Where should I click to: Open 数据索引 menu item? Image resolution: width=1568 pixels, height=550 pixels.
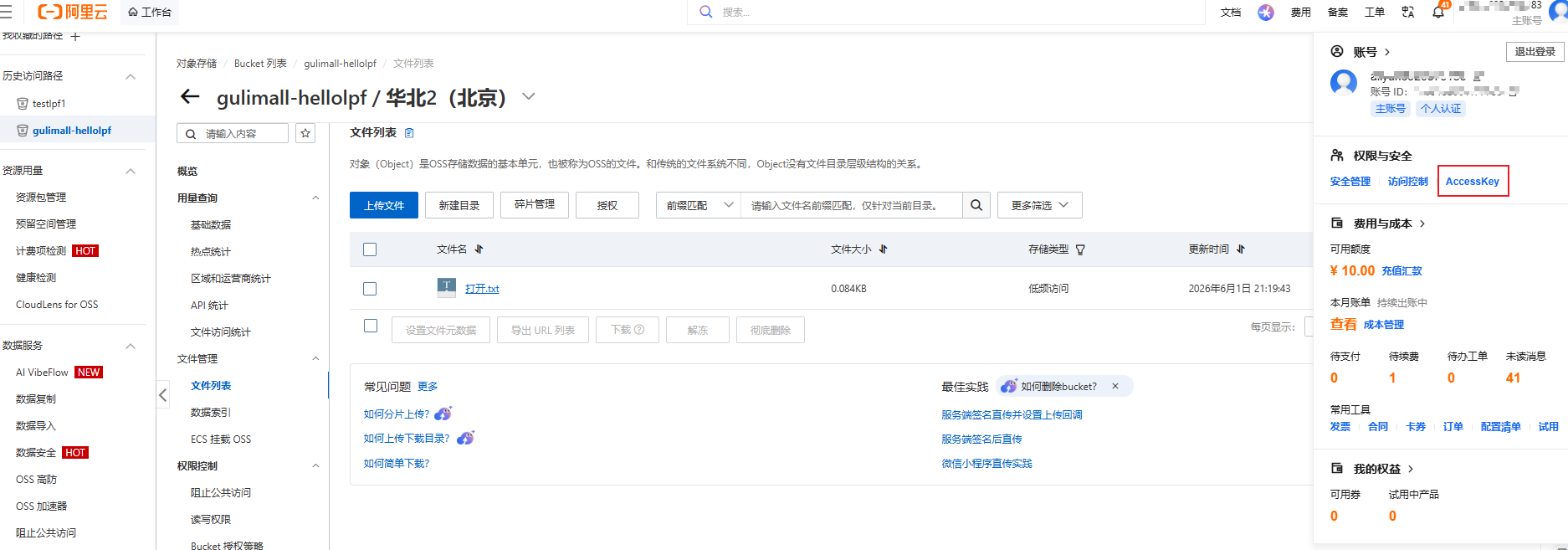click(x=211, y=413)
